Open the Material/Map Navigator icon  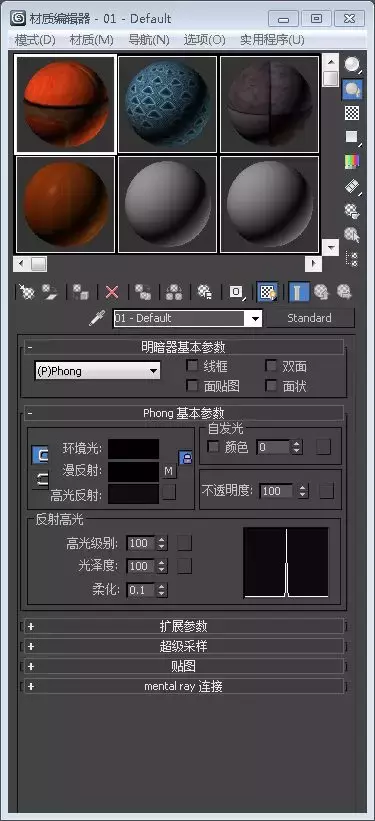click(x=352, y=259)
